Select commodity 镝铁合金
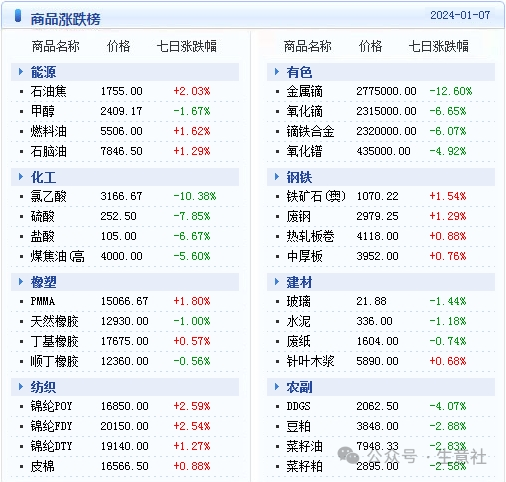The width and height of the screenshot is (506, 482). coord(311,131)
